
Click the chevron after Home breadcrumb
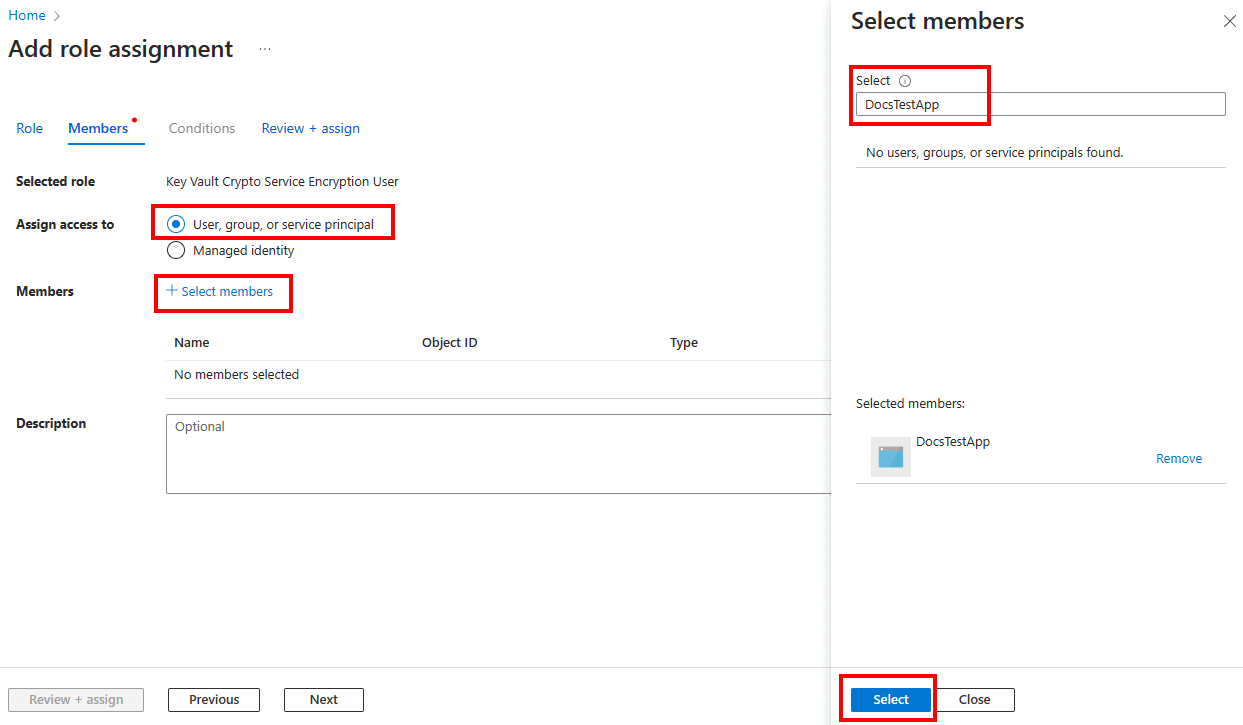coord(54,15)
